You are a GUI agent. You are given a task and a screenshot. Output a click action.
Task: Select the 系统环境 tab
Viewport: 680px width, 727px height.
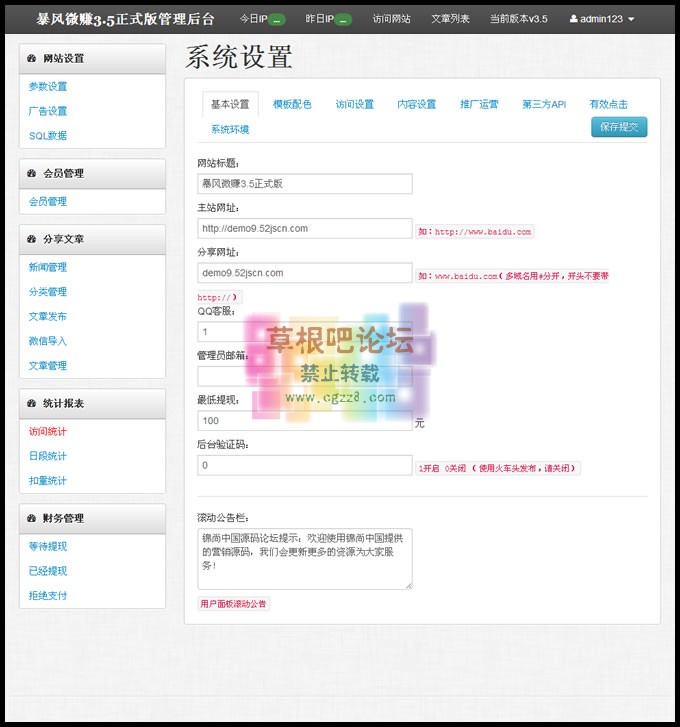click(x=230, y=130)
